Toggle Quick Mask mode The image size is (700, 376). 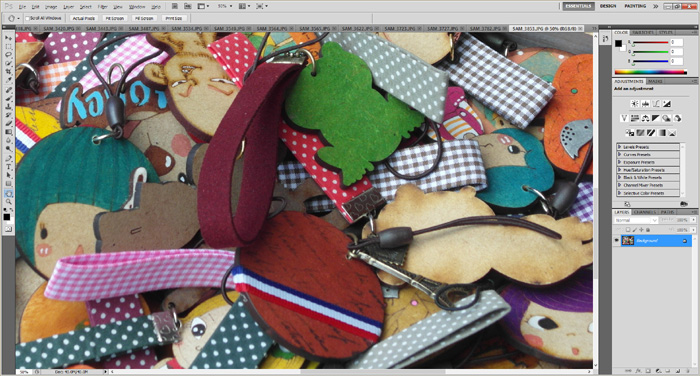[8, 229]
